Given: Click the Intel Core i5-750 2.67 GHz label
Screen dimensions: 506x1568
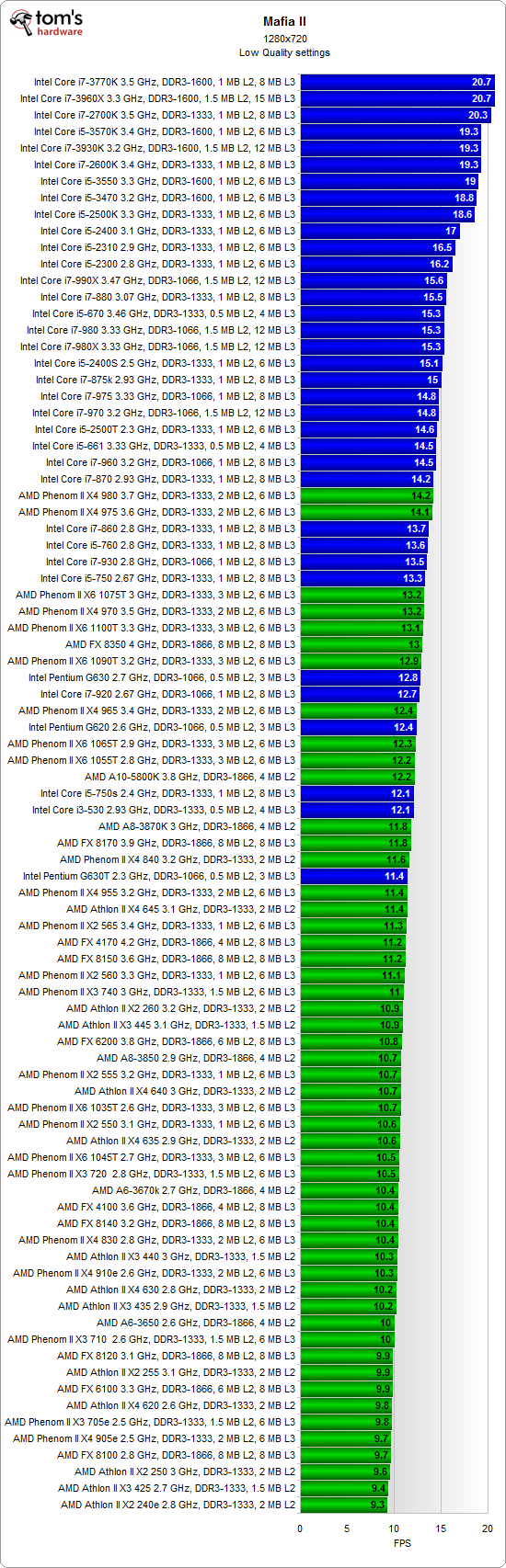Looking at the screenshot, I should [x=167, y=578].
